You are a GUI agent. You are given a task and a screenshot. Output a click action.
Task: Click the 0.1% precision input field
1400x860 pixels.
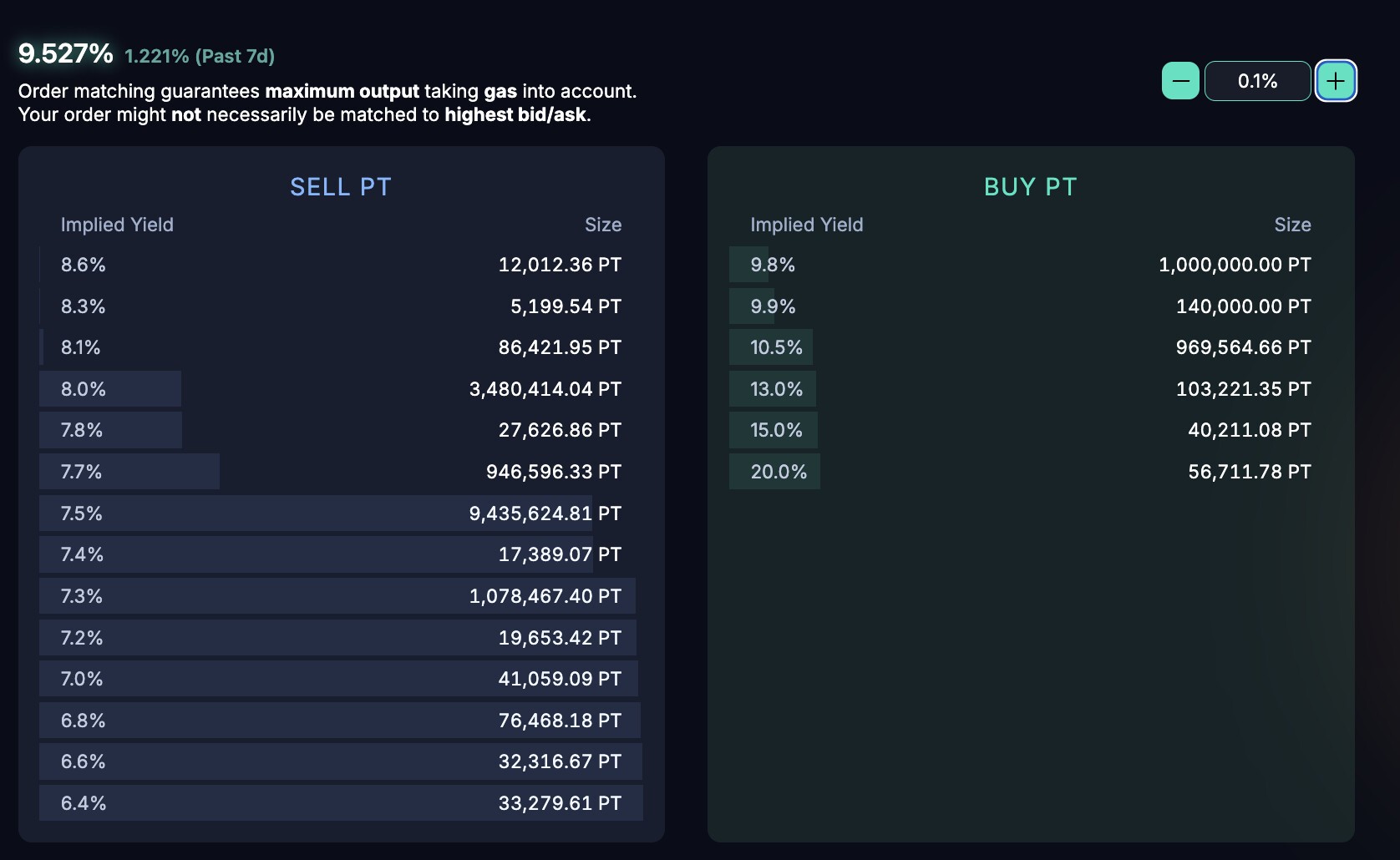[1257, 81]
